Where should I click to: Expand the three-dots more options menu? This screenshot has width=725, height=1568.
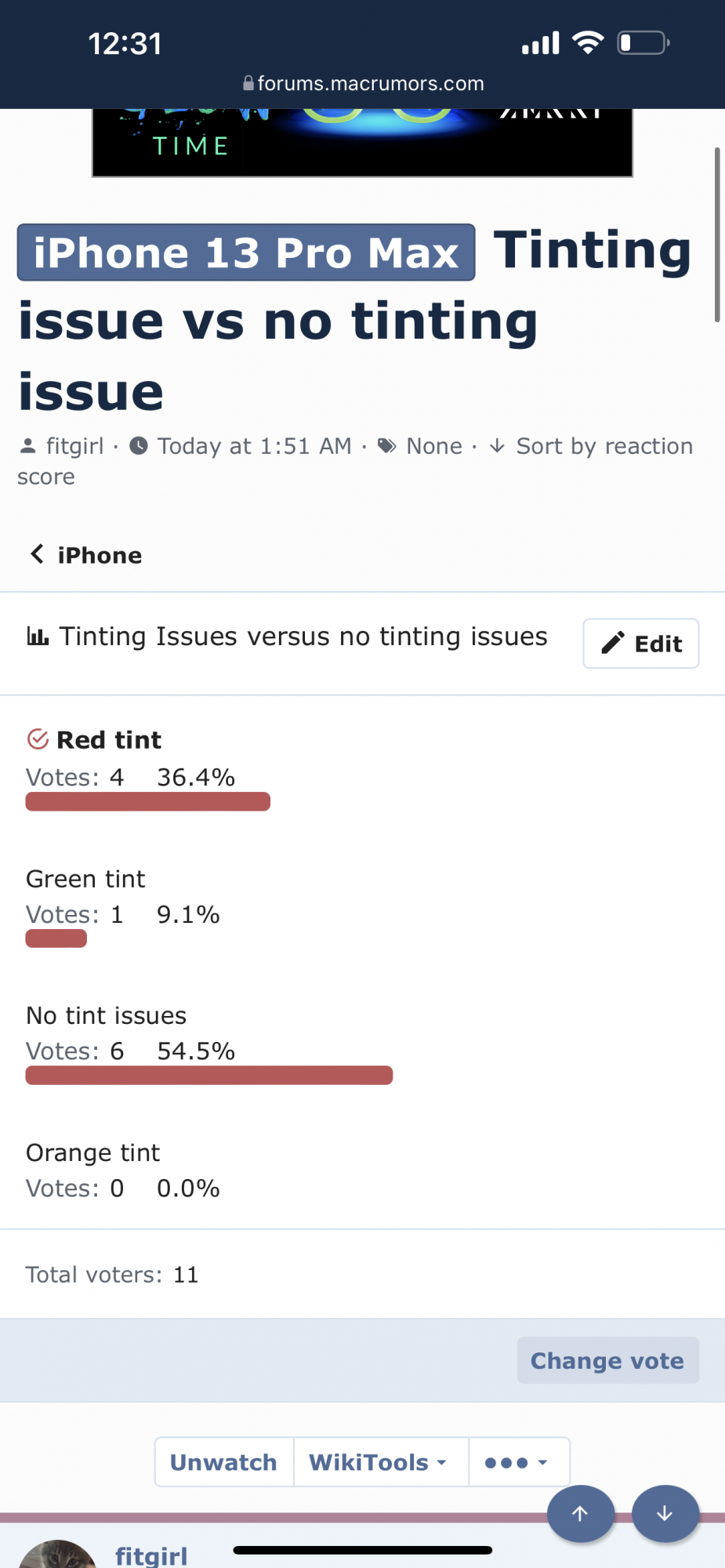[x=517, y=1462]
